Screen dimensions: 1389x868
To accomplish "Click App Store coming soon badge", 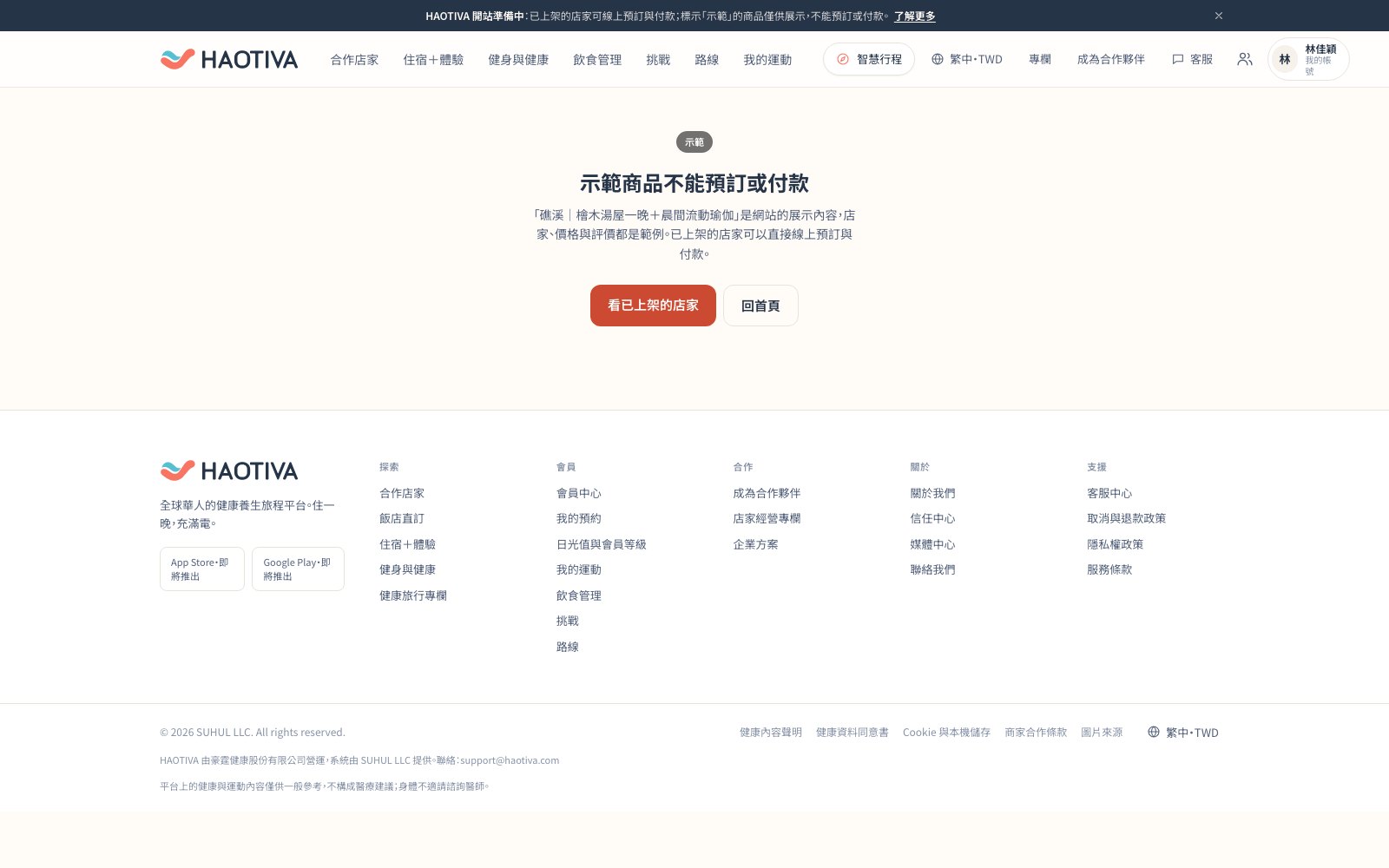I will click(x=202, y=569).
